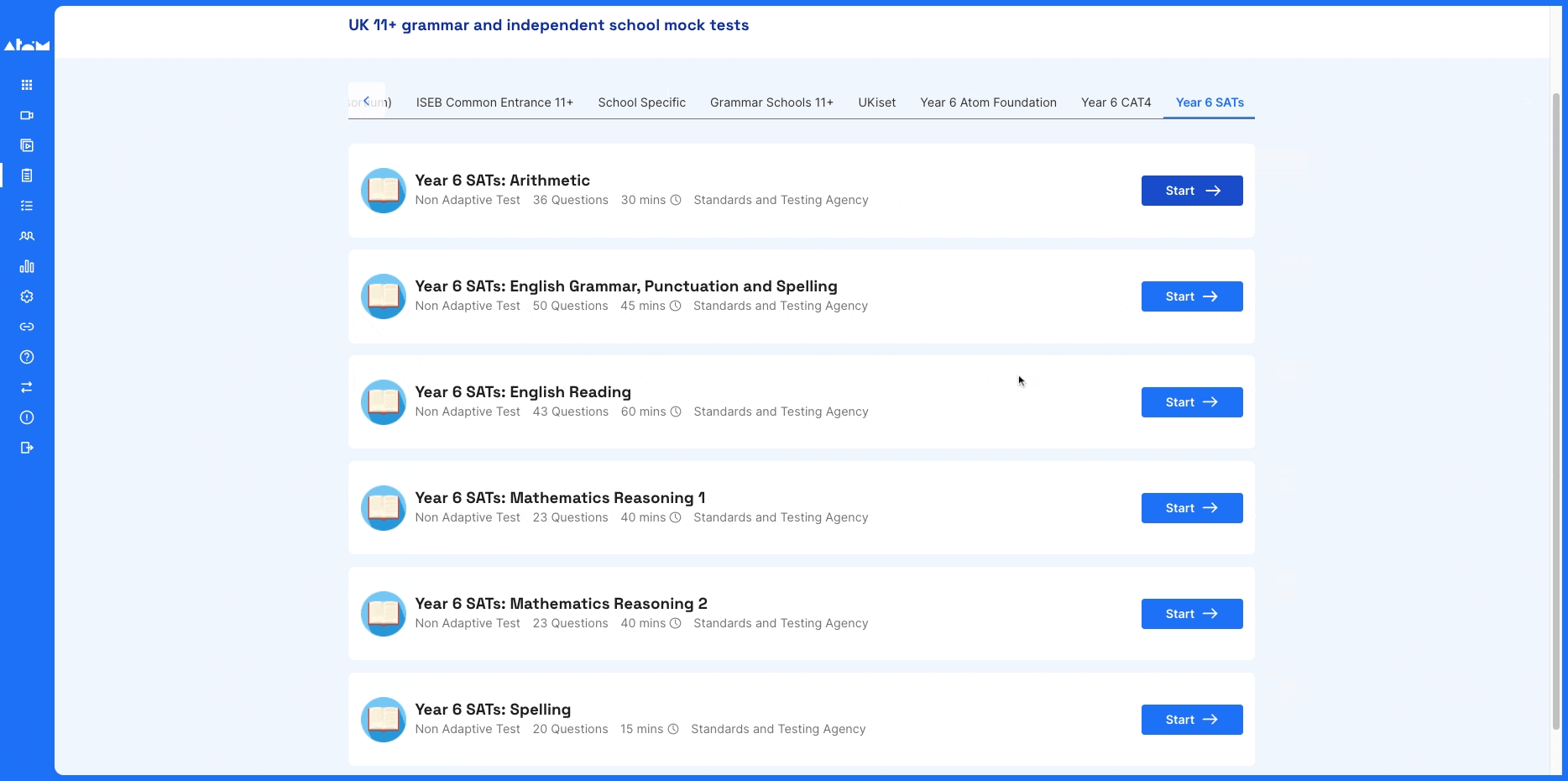
Task: Open the video library play icon
Action: 27,145
